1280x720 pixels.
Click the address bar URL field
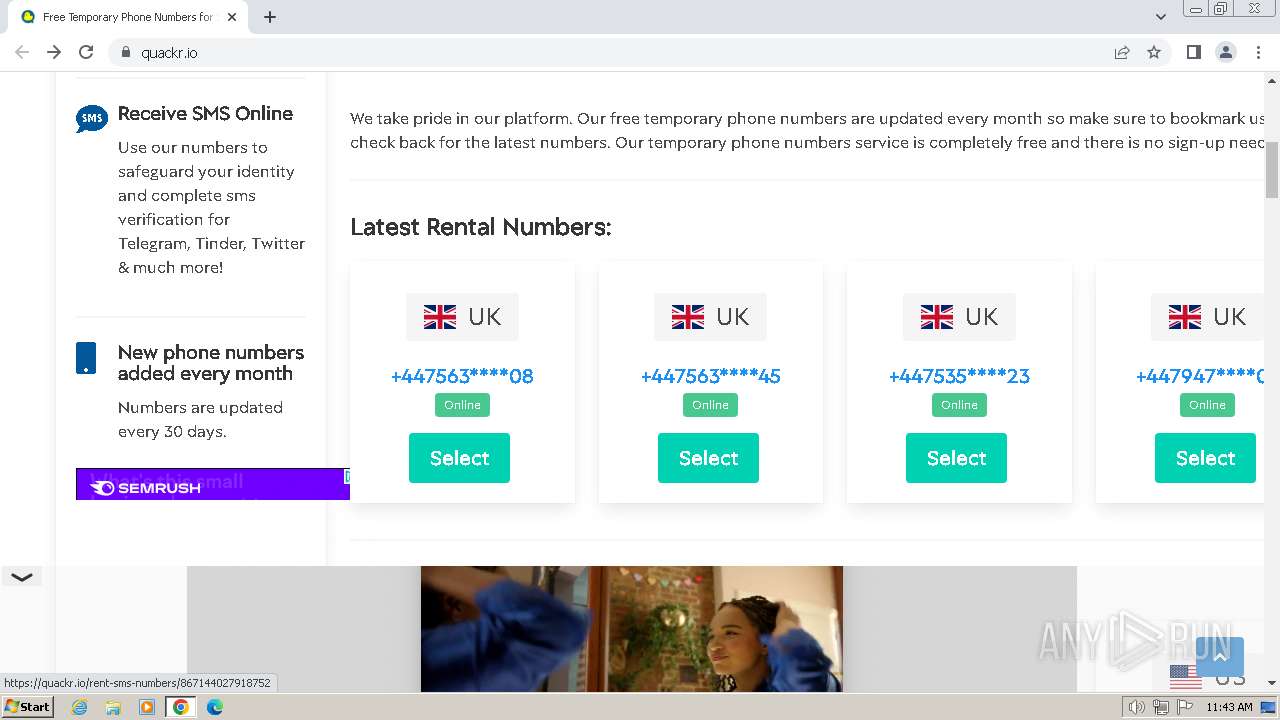600,52
